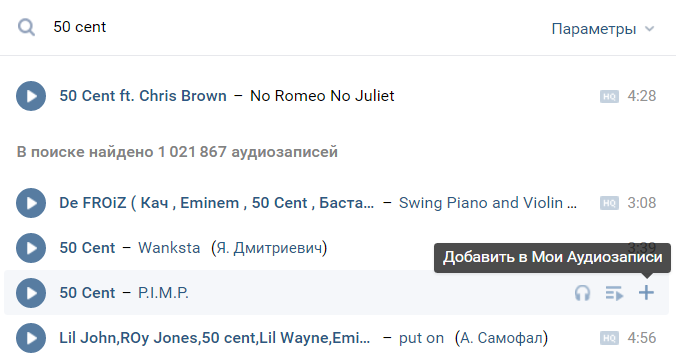The image size is (676, 361).
Task: Click the Swing Piano and Violin title
Action: click(x=488, y=203)
